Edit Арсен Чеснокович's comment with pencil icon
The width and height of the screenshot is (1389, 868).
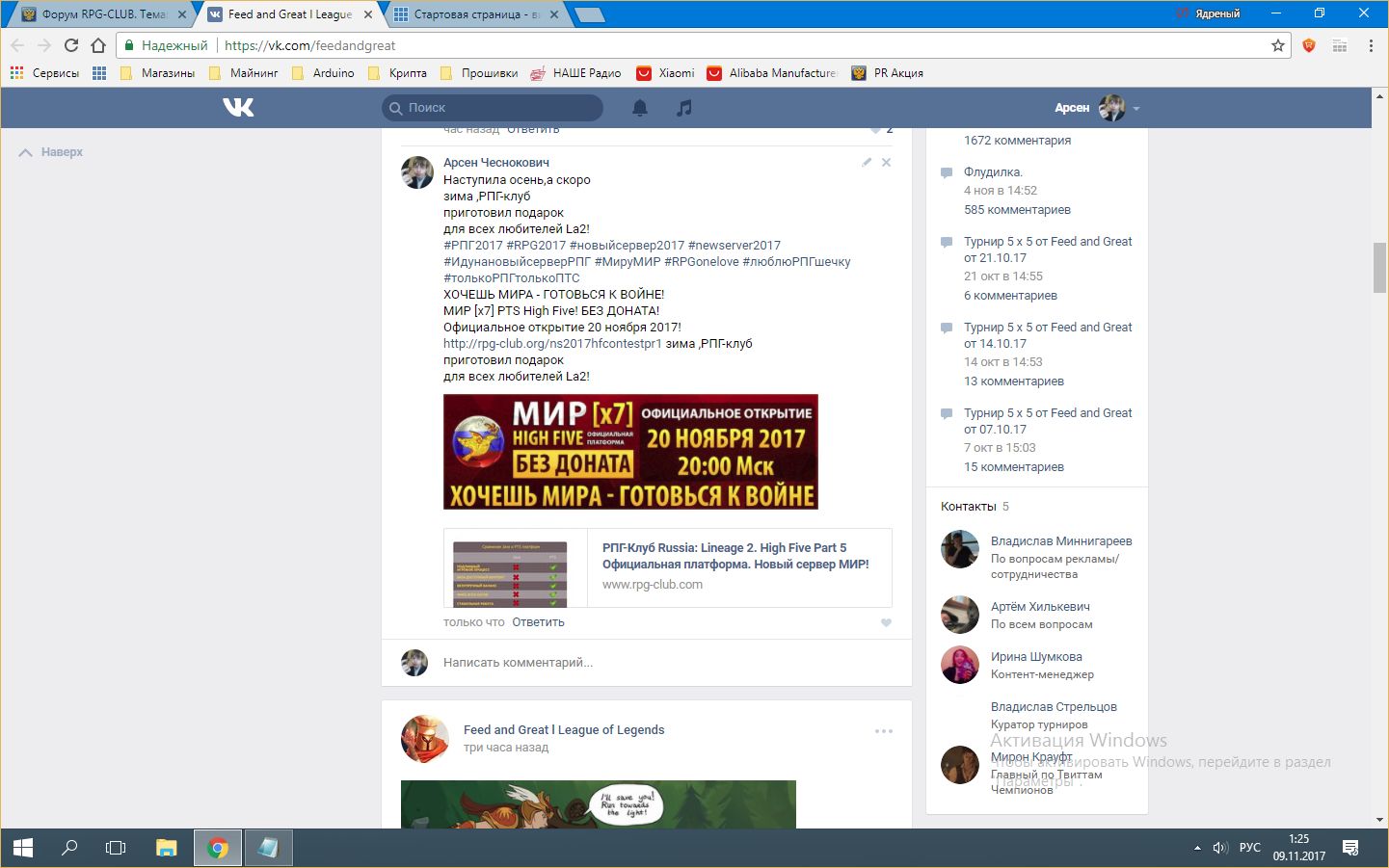pos(867,162)
